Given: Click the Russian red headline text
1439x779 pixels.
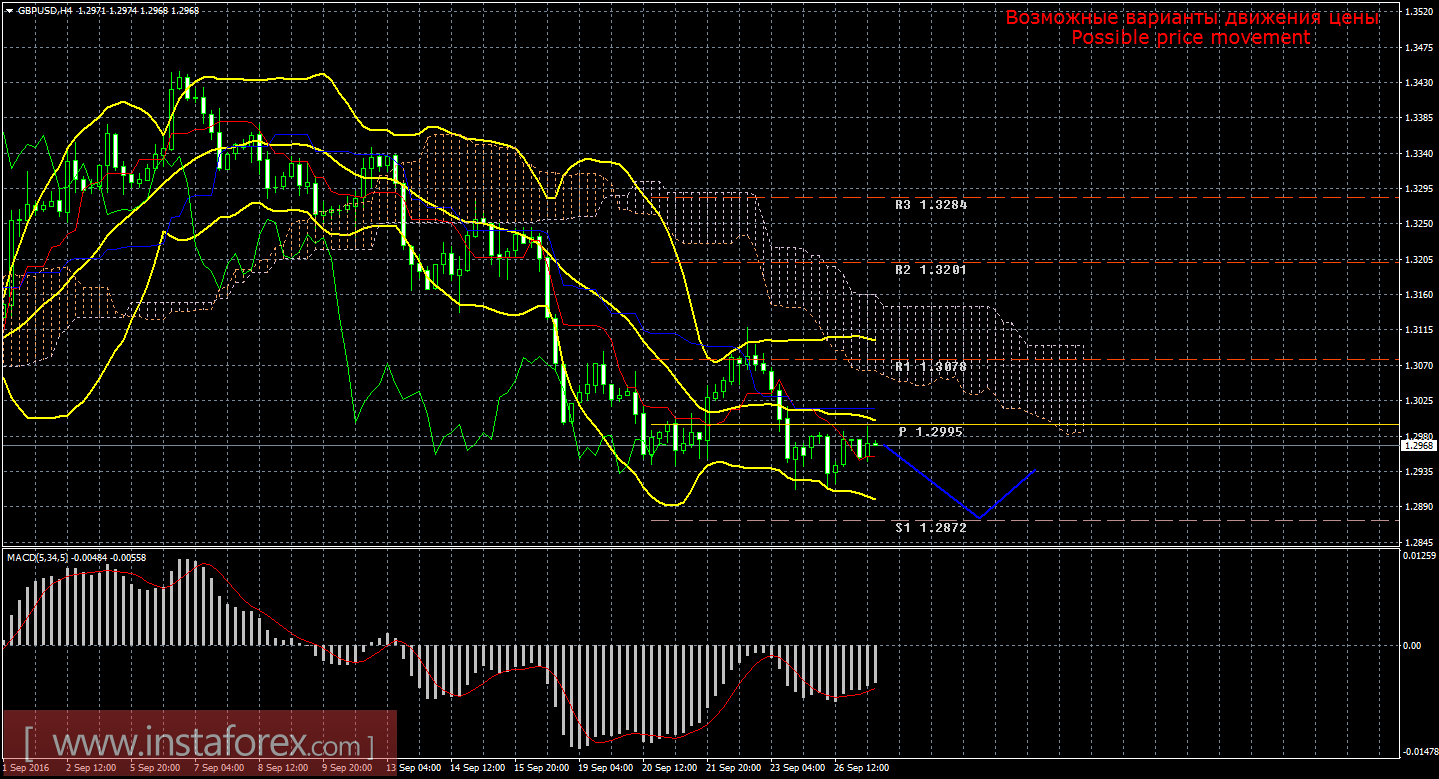Looking at the screenshot, I should click(1191, 17).
